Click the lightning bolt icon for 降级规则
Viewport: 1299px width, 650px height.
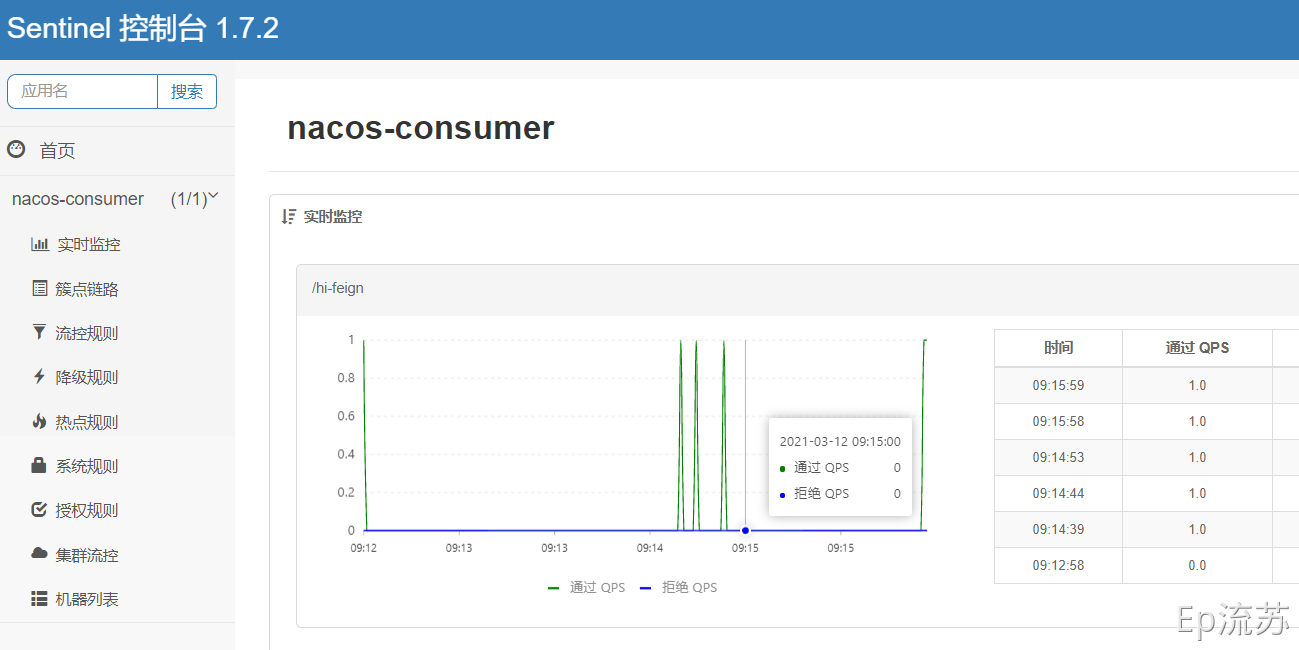coord(40,376)
